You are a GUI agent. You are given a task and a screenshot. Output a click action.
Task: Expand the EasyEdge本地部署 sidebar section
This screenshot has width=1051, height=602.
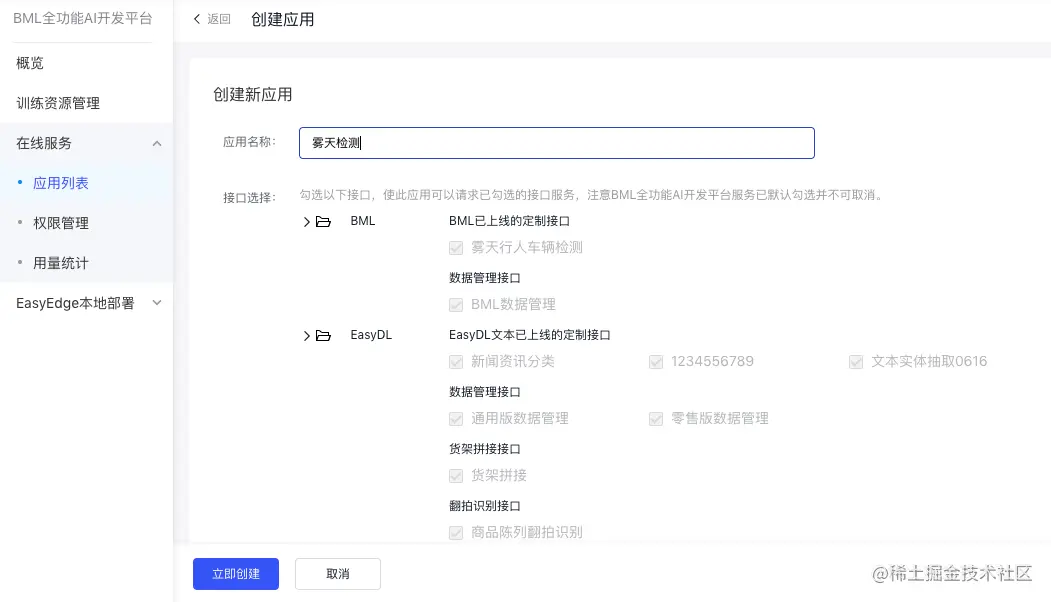pos(157,303)
